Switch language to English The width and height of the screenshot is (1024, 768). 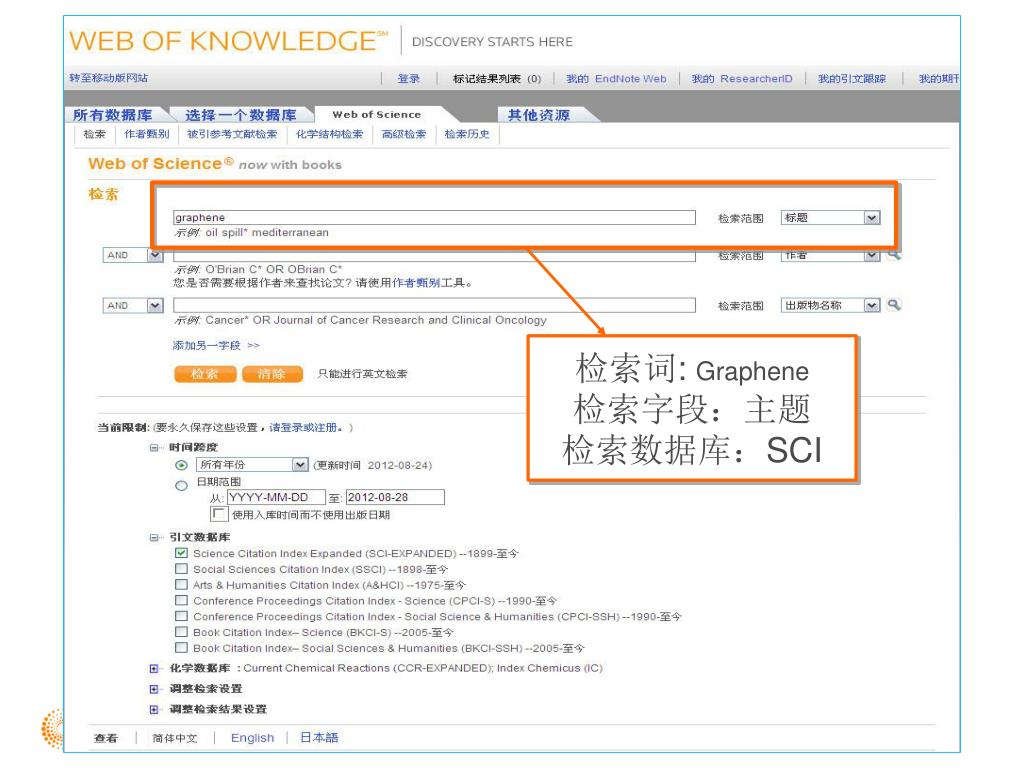coord(253,737)
